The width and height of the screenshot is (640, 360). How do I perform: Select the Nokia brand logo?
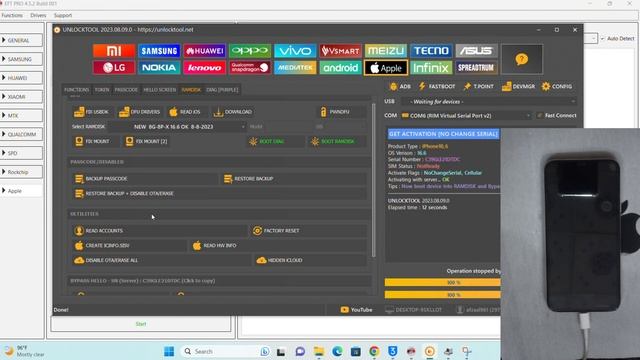(159, 68)
